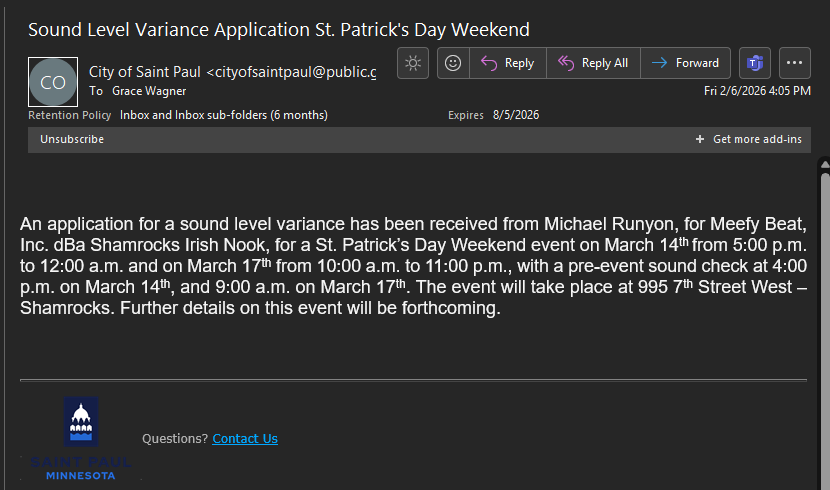
Task: Toggle the sun icon to switch background
Action: pyautogui.click(x=413, y=63)
